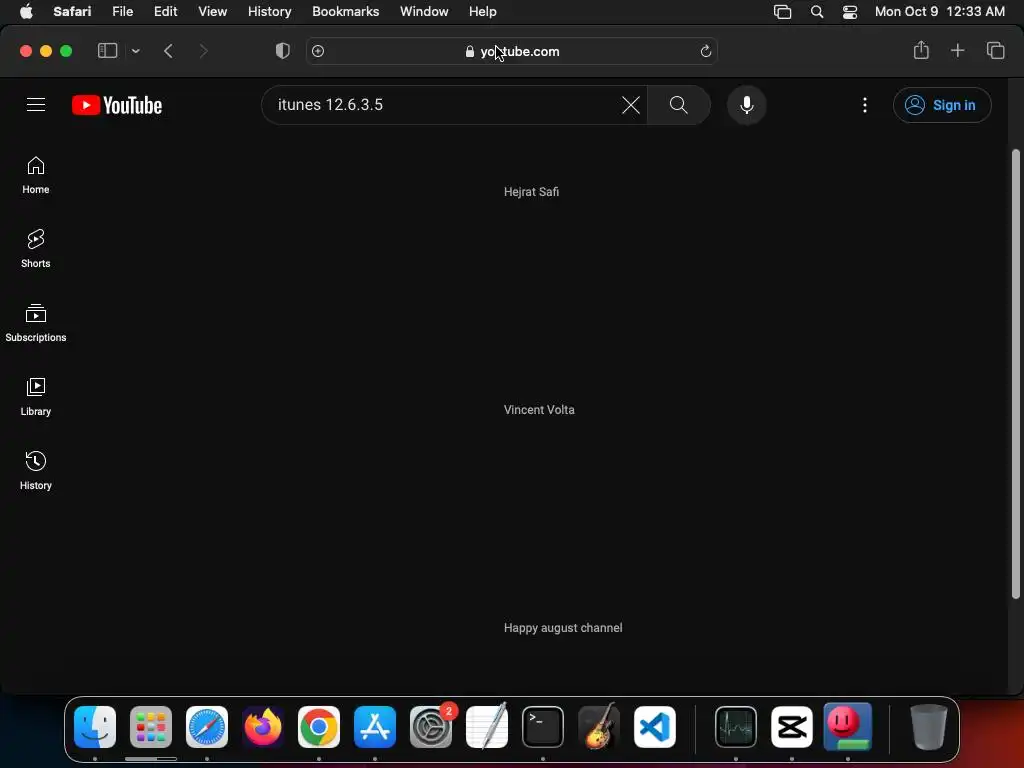
Task: Click the extension icon in the address bar
Action: point(318,51)
